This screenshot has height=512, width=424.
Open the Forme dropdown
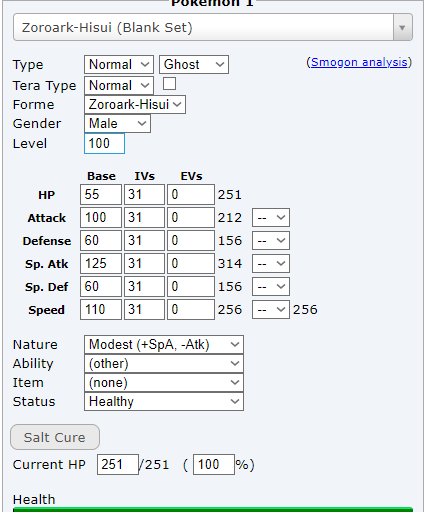click(135, 104)
